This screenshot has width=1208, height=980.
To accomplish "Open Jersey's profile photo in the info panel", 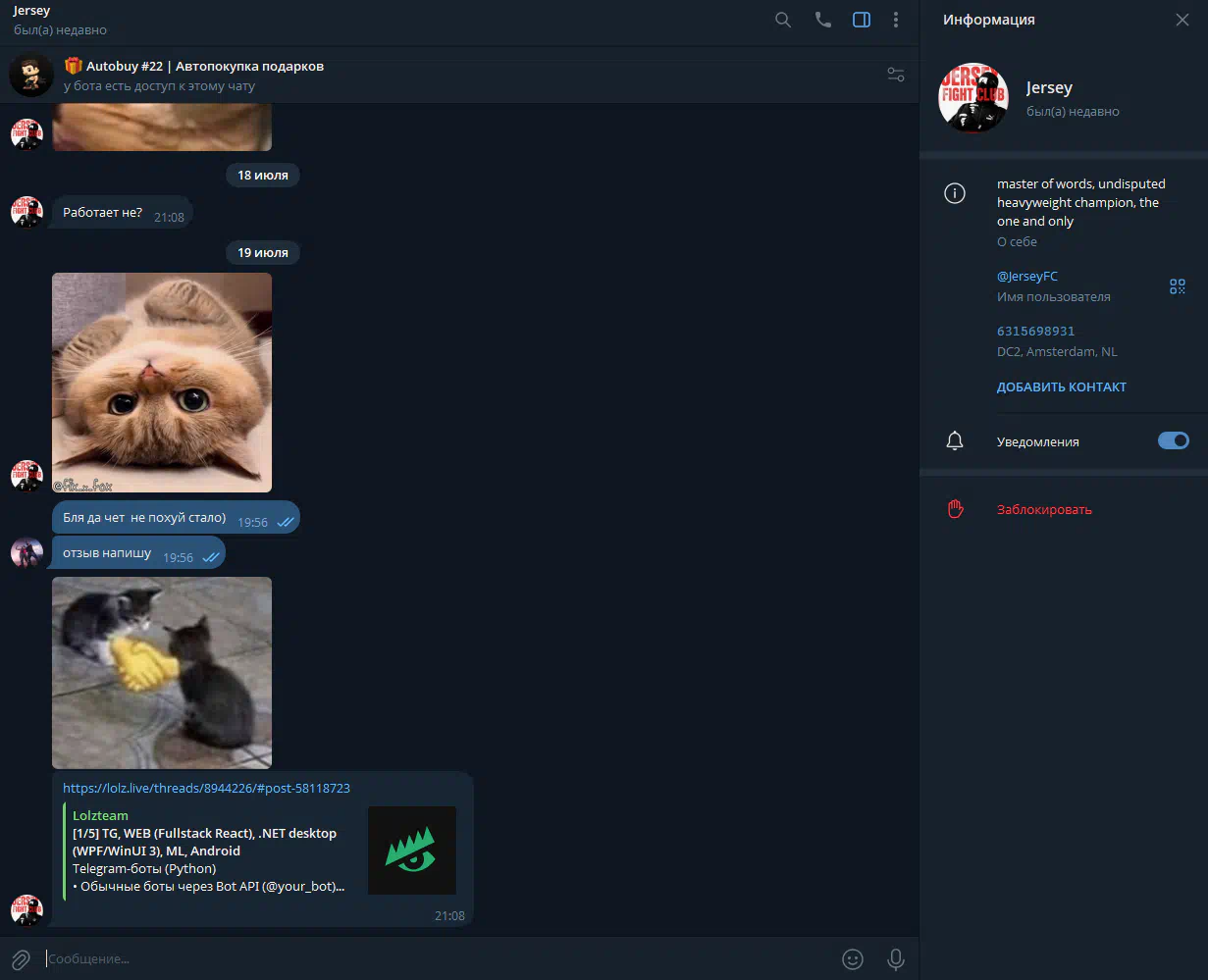I will point(973,98).
